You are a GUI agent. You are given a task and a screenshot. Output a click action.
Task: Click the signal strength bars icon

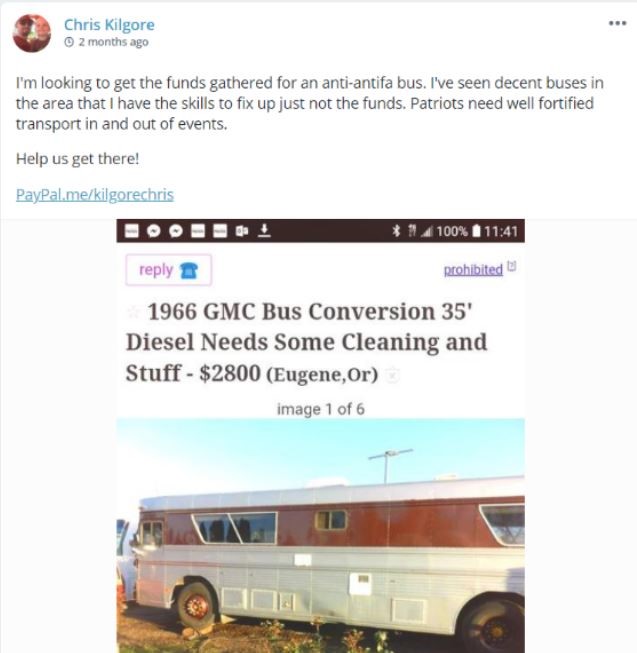coord(427,231)
